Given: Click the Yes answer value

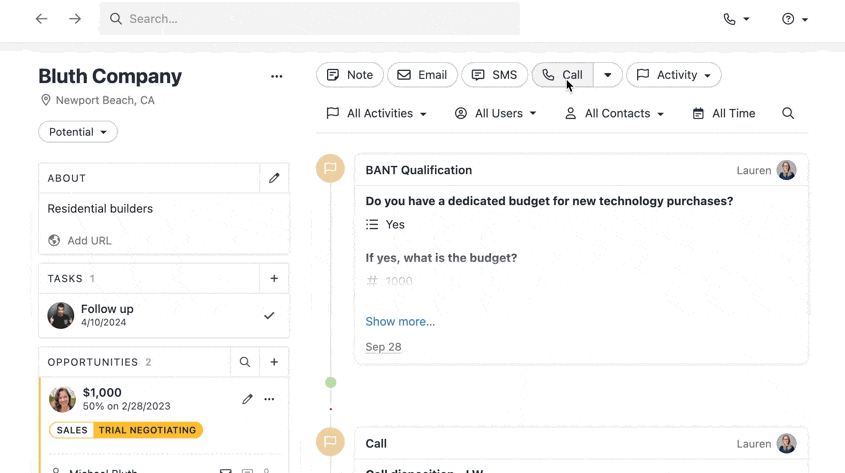Looking at the screenshot, I should tap(395, 225).
